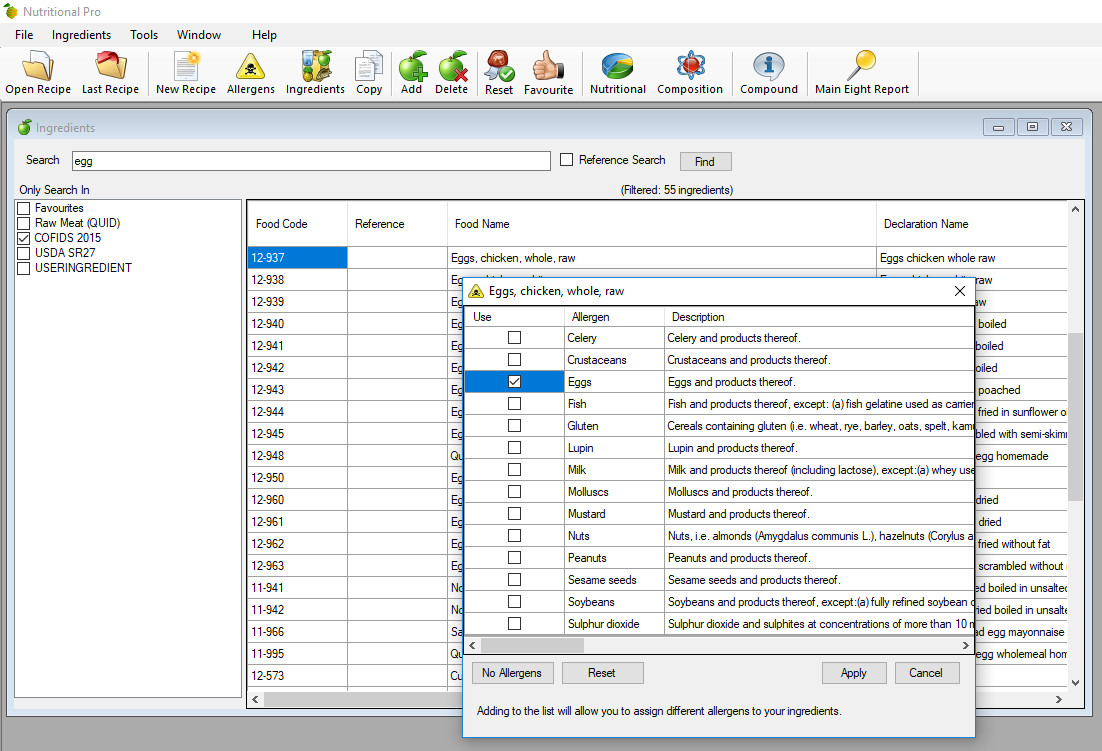Open the Help menu
The image size is (1102, 751).
264,34
